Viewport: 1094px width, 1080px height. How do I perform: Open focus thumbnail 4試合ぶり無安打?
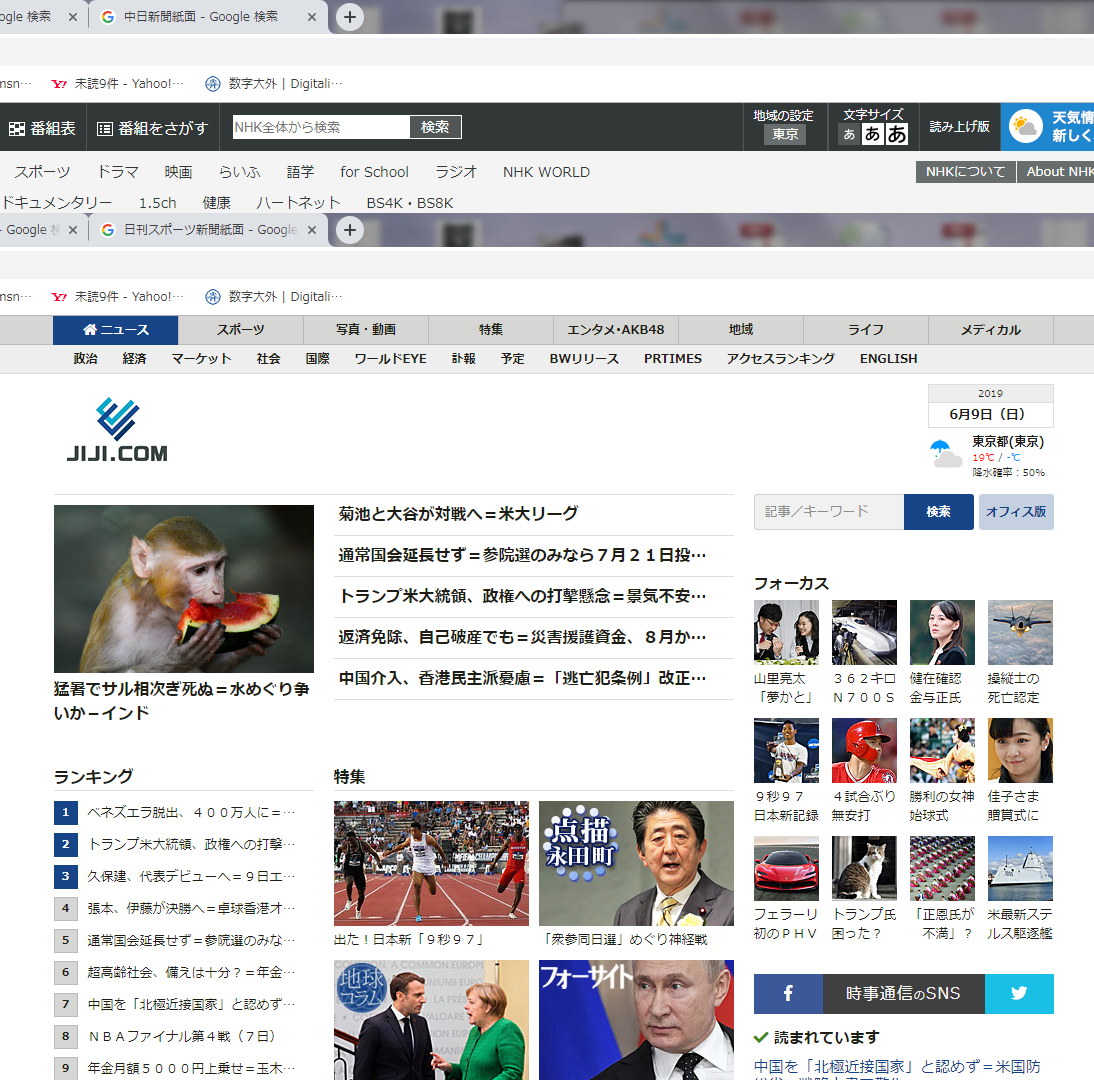(x=864, y=751)
